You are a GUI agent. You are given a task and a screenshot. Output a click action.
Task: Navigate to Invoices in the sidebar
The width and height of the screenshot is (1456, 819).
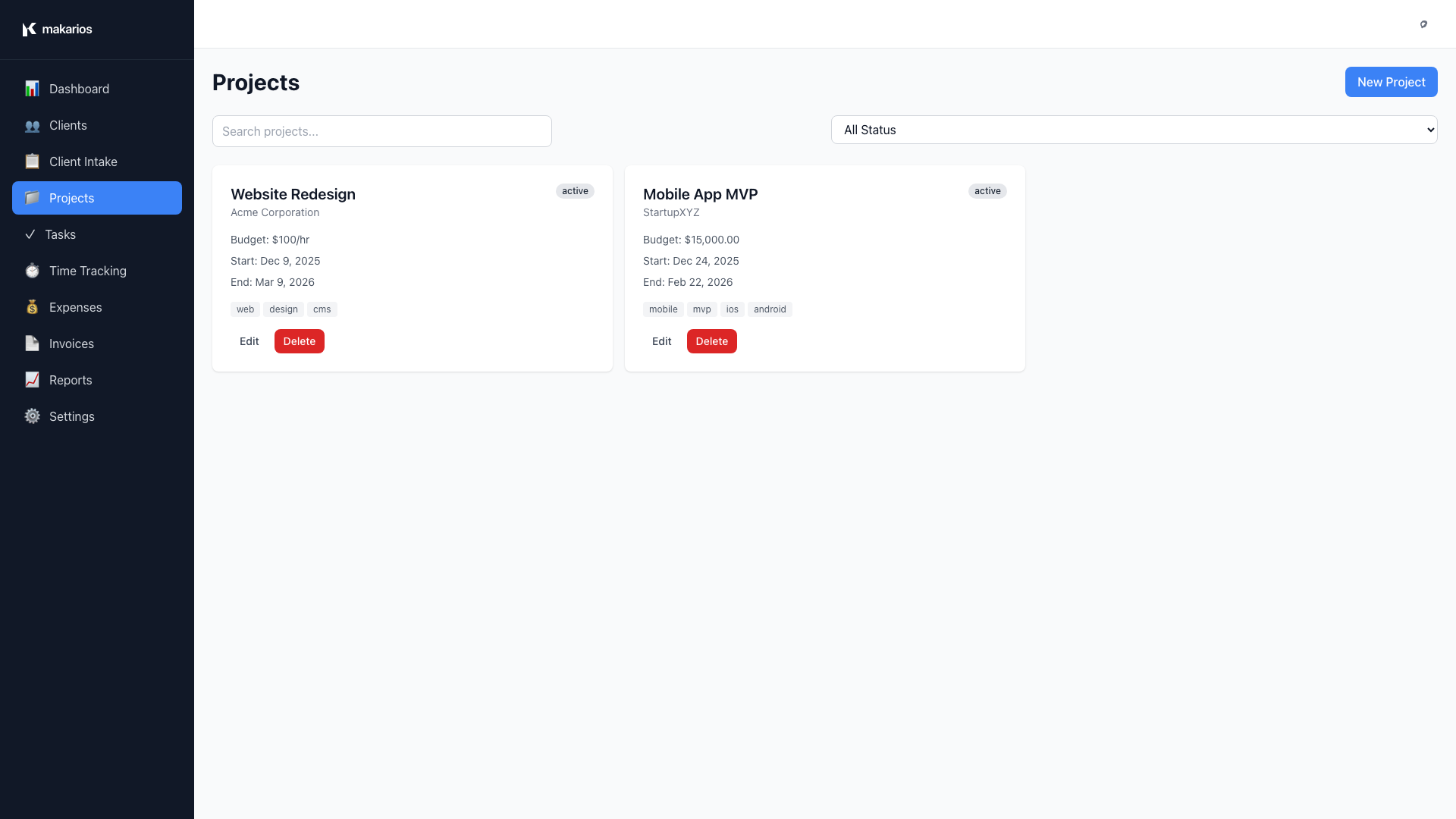pyautogui.click(x=70, y=344)
